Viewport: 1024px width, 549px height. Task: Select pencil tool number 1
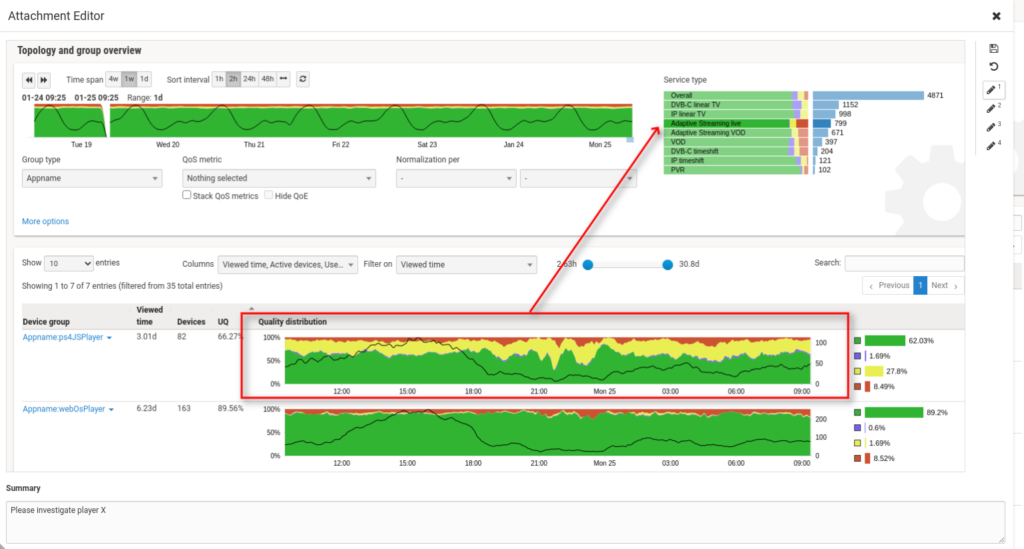[993, 90]
